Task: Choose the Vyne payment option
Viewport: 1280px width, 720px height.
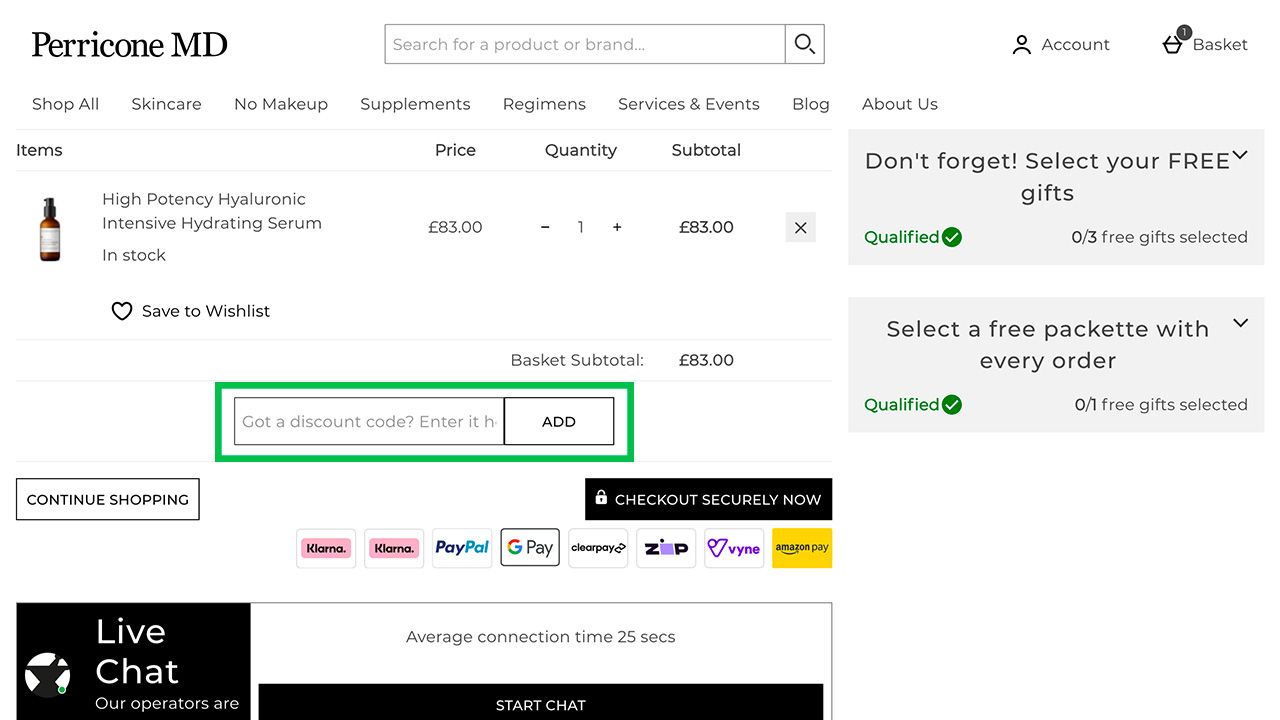Action: coord(734,548)
